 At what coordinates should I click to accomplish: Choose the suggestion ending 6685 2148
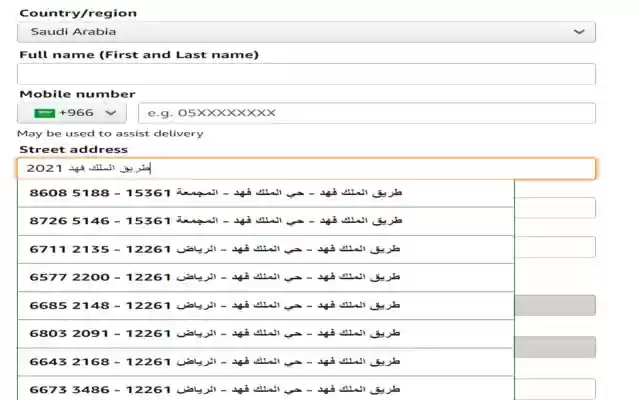click(x=266, y=304)
